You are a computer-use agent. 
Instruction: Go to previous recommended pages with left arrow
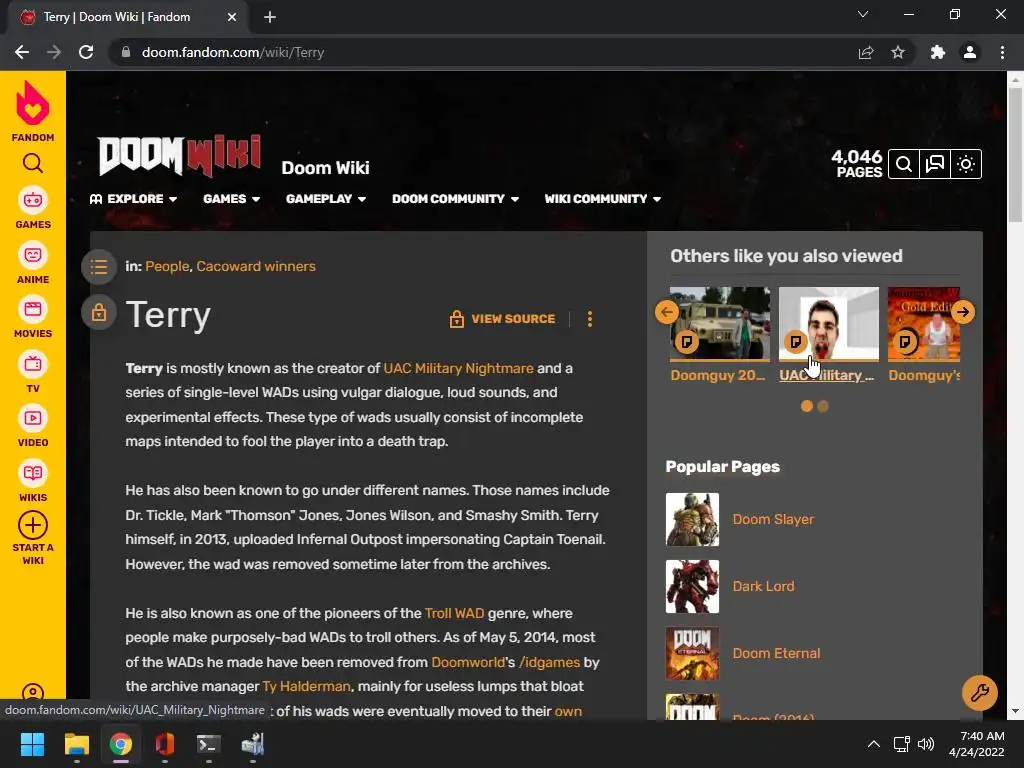click(666, 312)
